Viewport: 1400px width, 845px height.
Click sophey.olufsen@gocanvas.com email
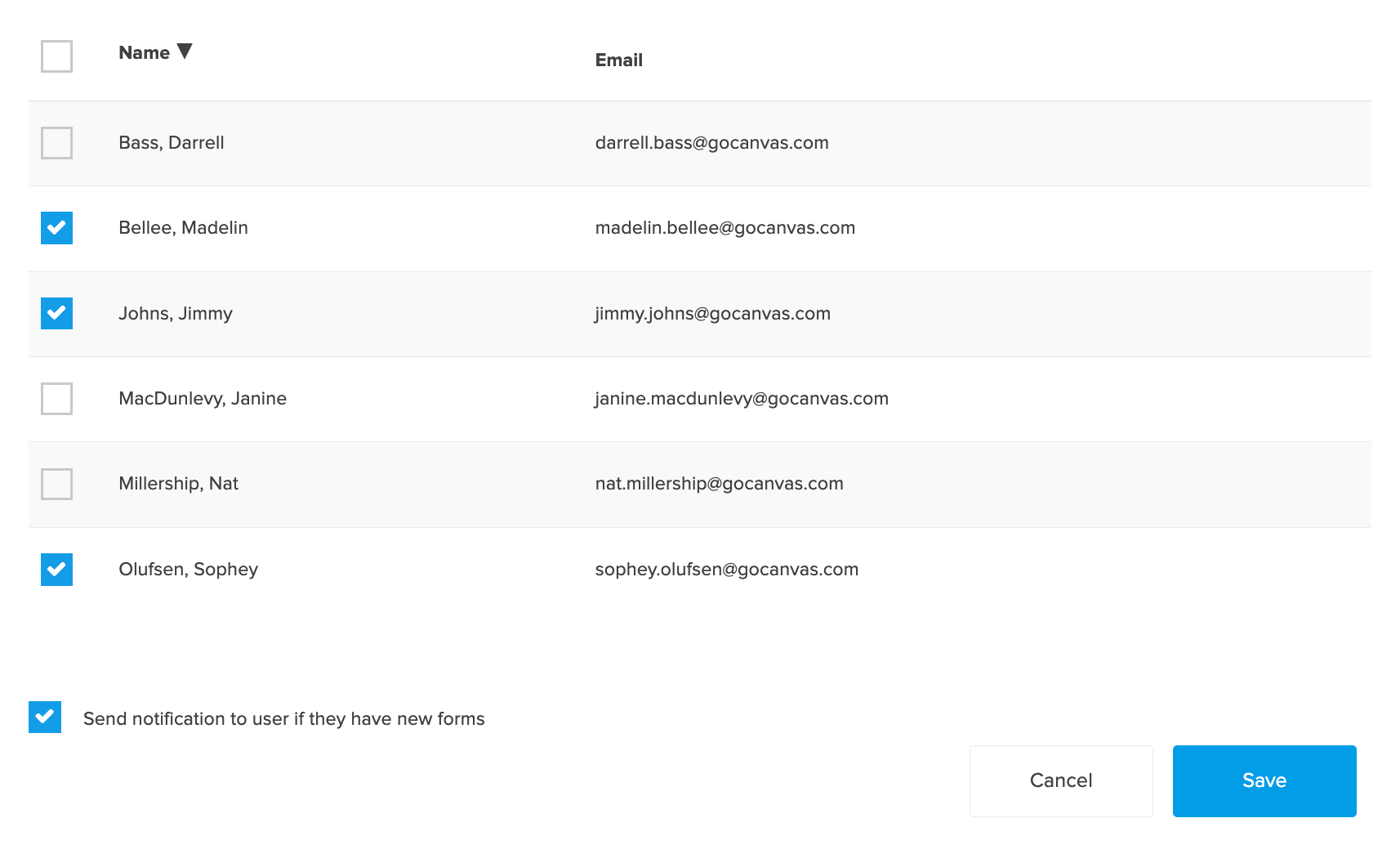(x=726, y=570)
